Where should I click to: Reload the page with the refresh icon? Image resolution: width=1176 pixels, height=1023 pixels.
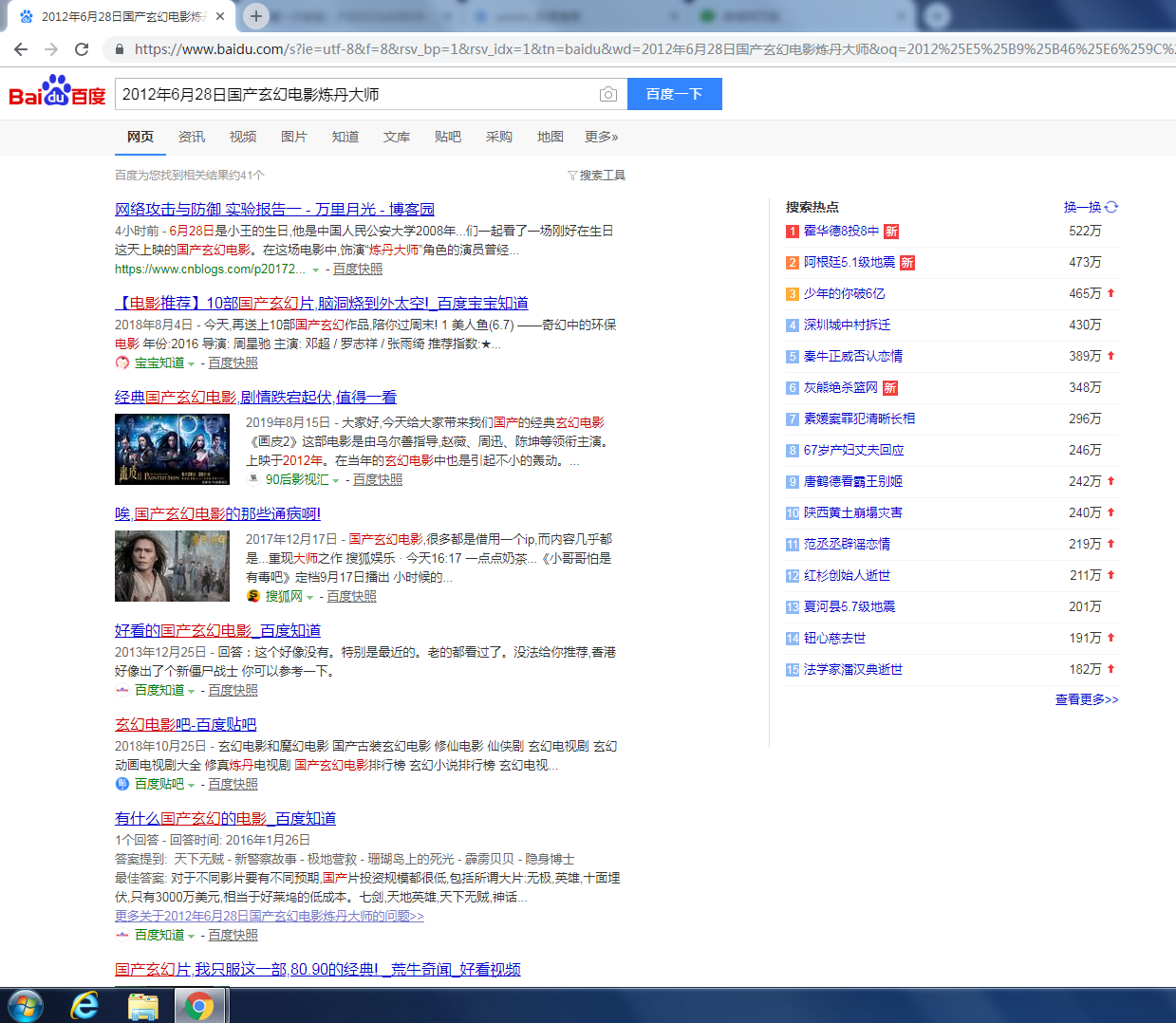pos(82,49)
